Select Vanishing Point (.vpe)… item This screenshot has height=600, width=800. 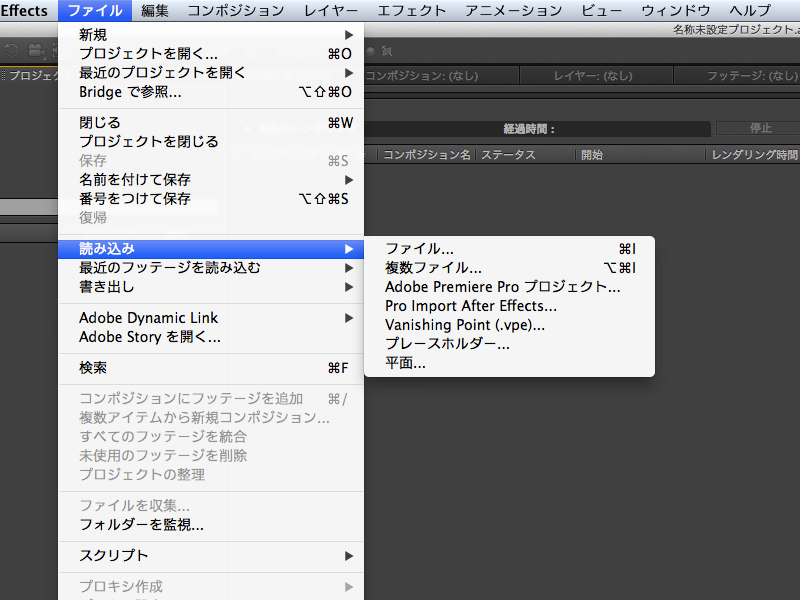coord(509,325)
